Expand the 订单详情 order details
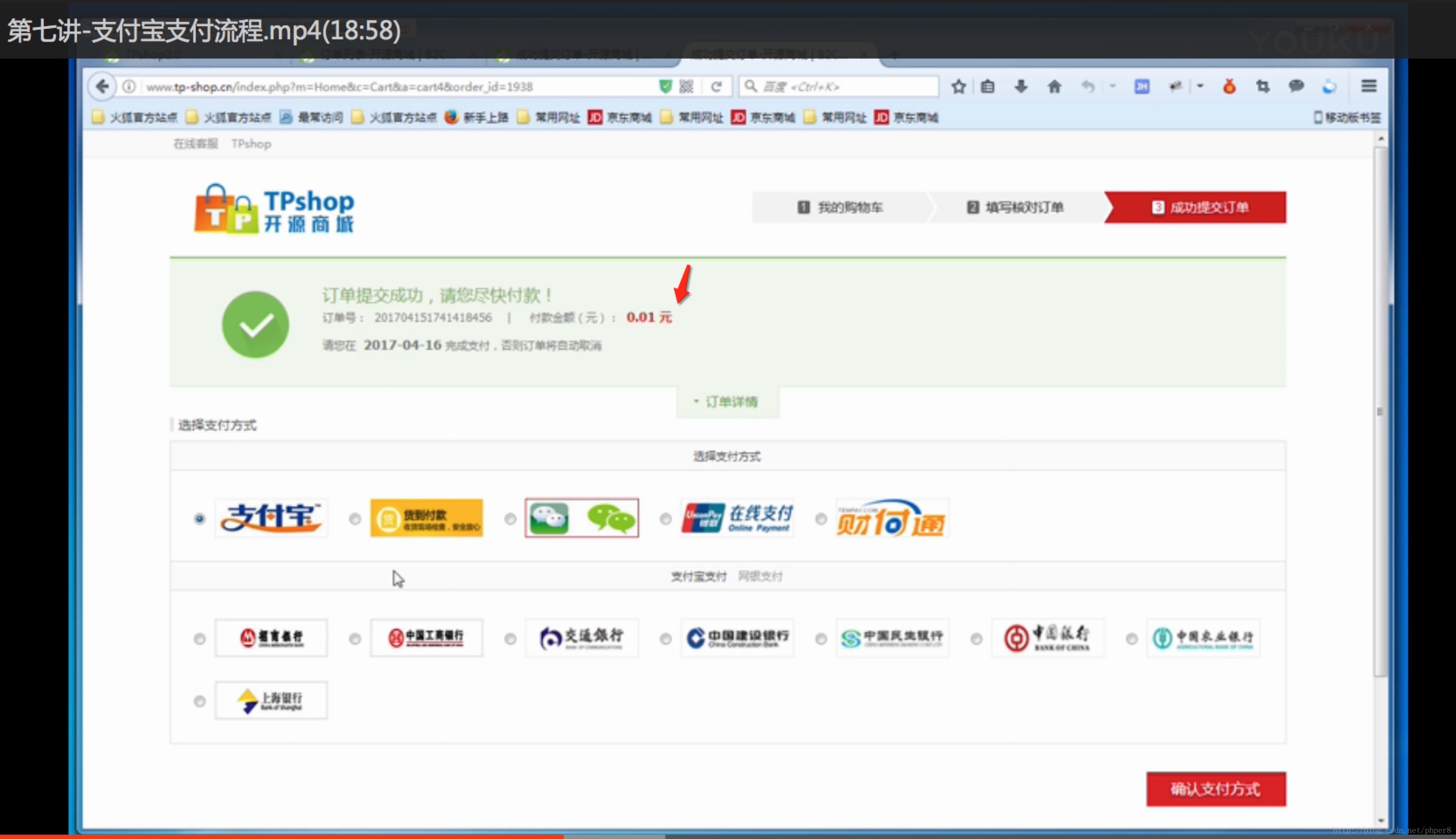 click(x=728, y=402)
